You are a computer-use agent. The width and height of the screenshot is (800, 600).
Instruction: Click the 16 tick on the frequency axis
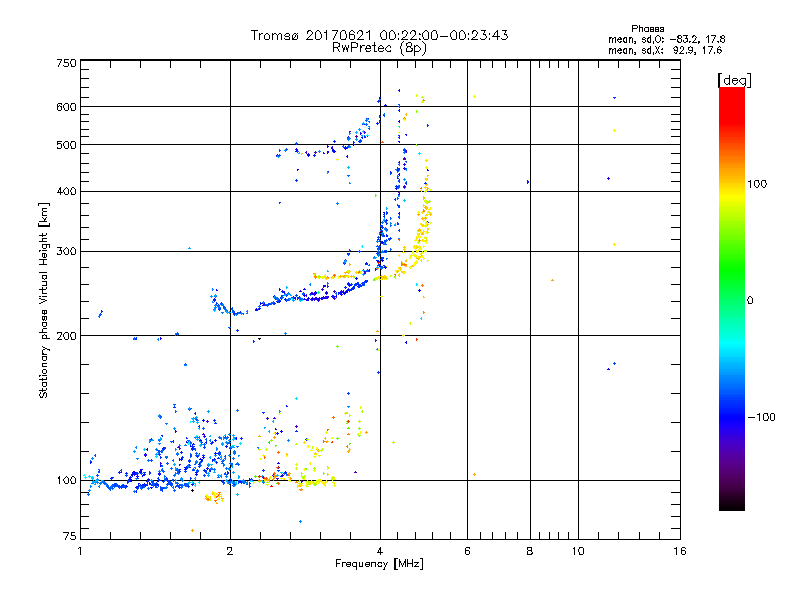(x=679, y=552)
